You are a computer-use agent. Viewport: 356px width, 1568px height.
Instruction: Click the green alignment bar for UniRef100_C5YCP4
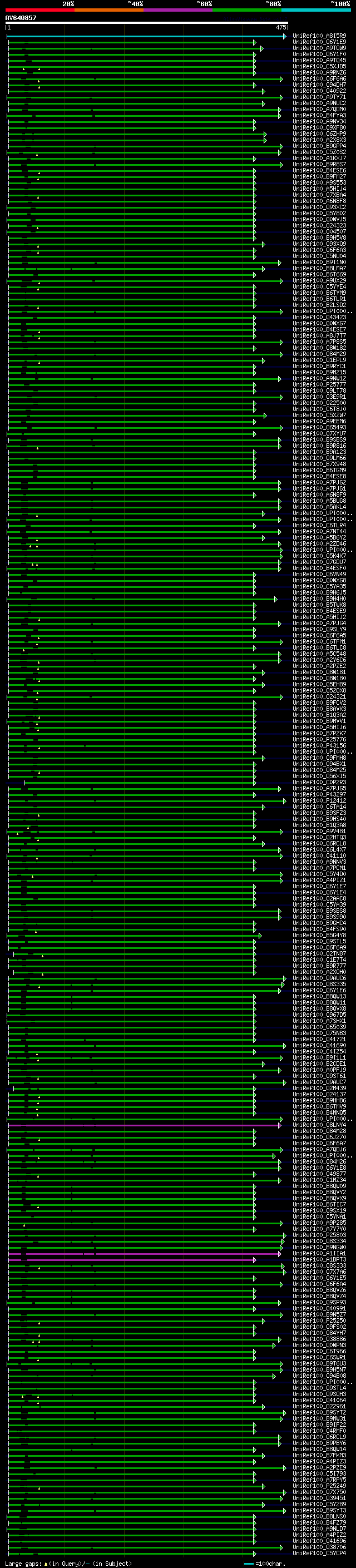[132, 1554]
